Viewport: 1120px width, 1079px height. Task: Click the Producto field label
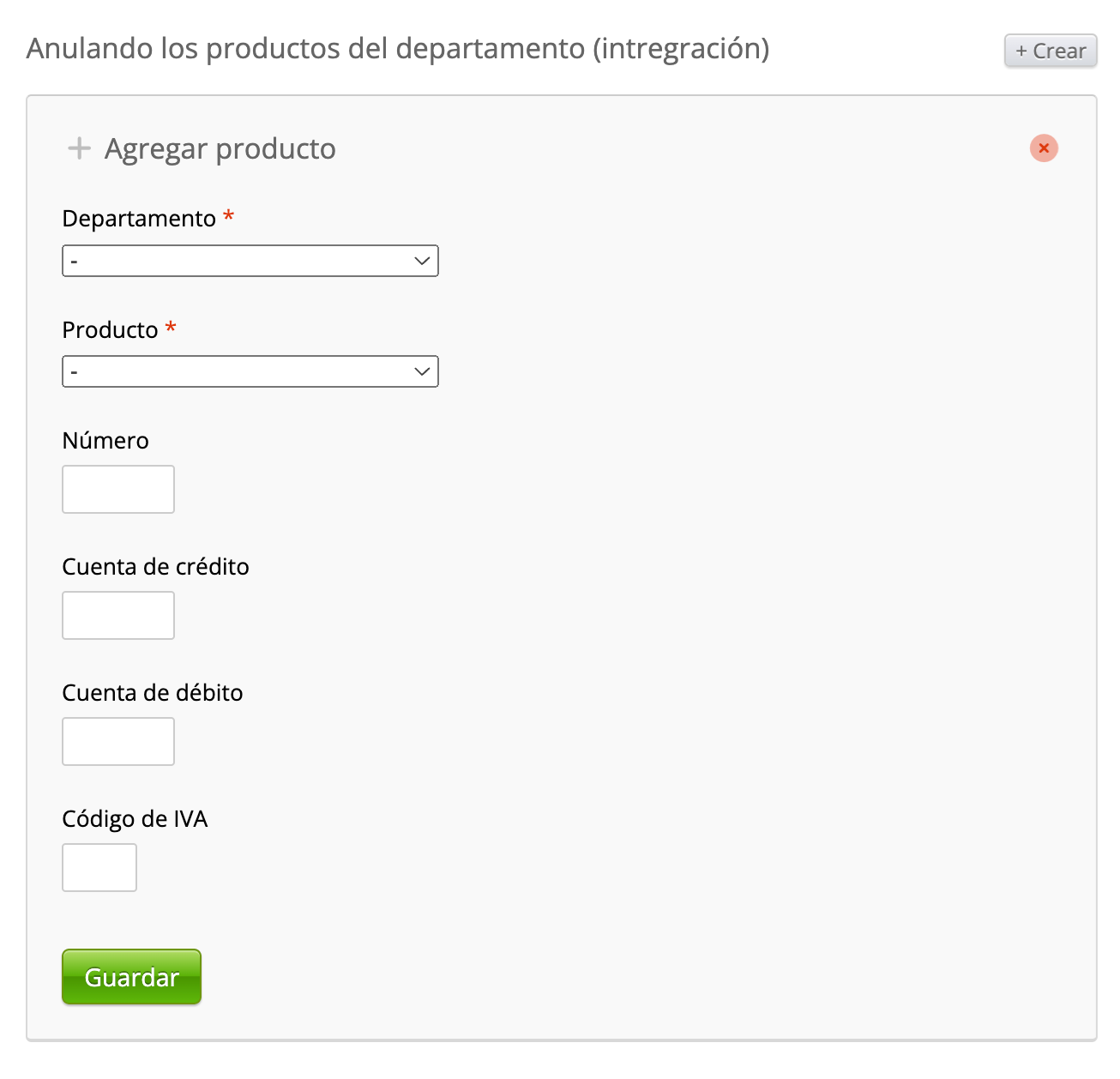pos(110,330)
